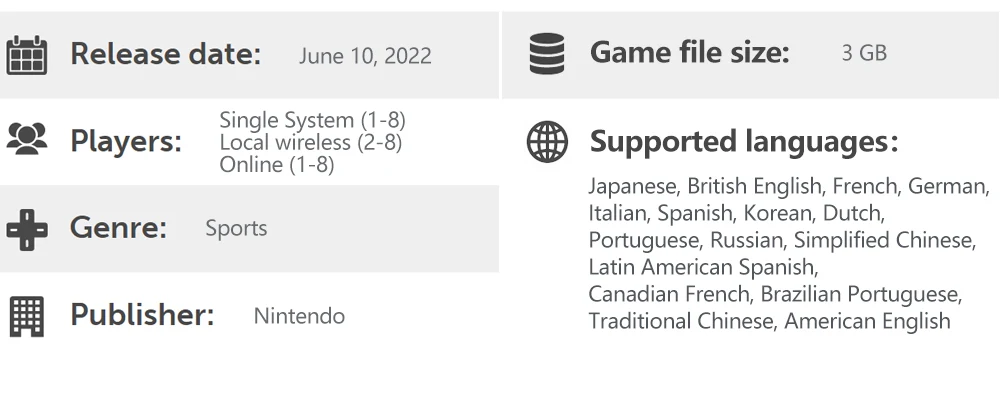
Task: Click the globe icon beside Supported languages
Action: pyautogui.click(x=547, y=142)
